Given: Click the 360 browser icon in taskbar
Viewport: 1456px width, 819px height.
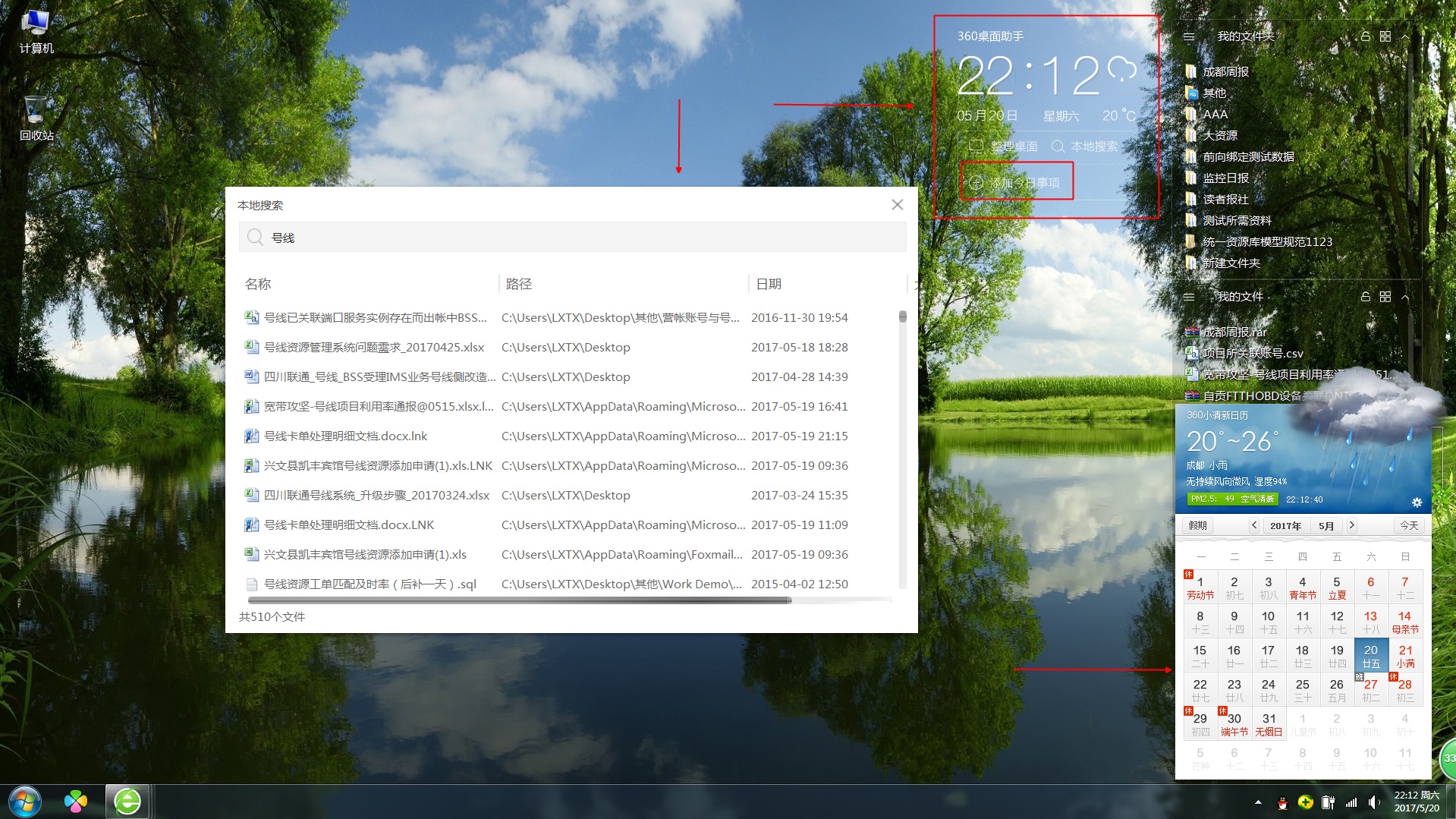Looking at the screenshot, I should 127,801.
